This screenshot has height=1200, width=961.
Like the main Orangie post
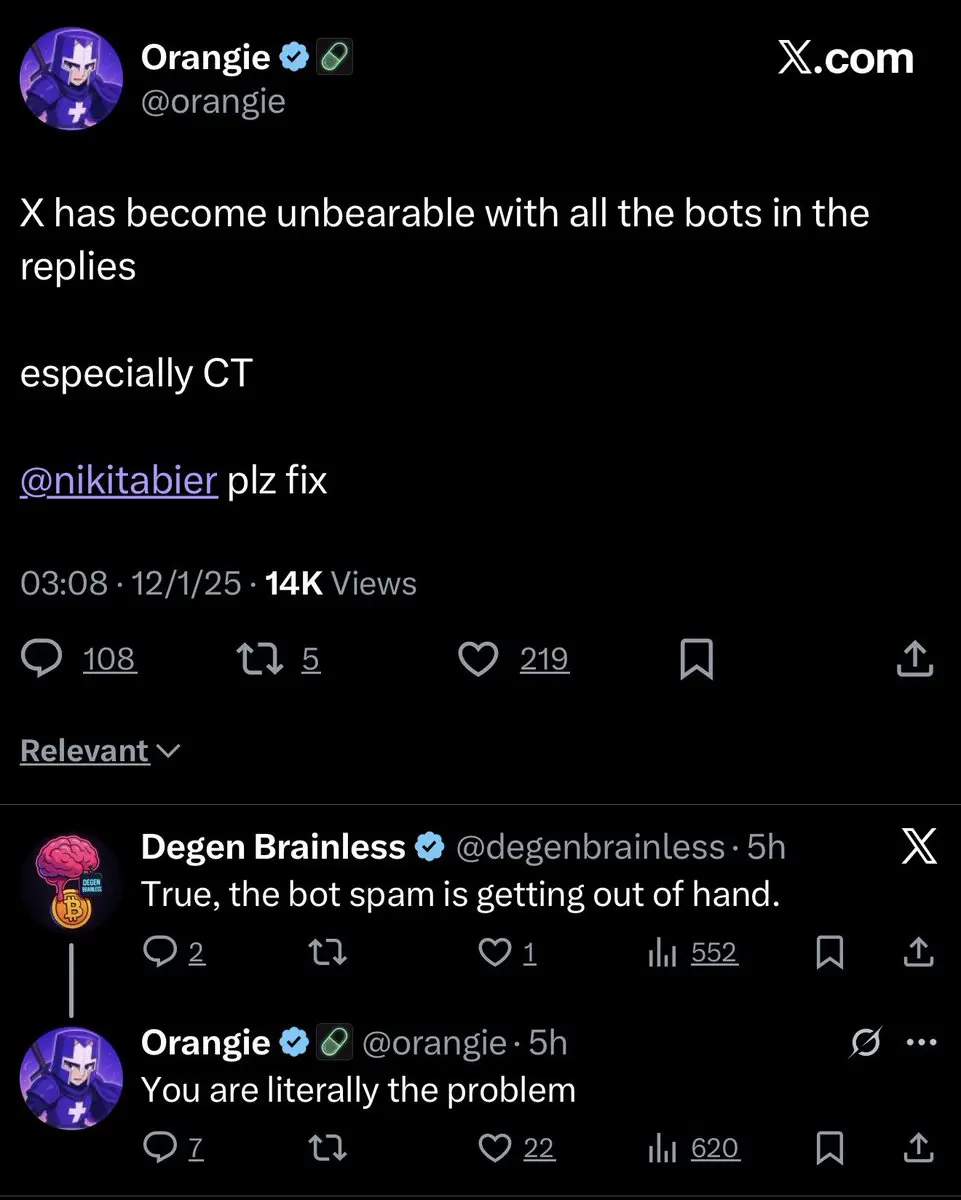tap(478, 659)
